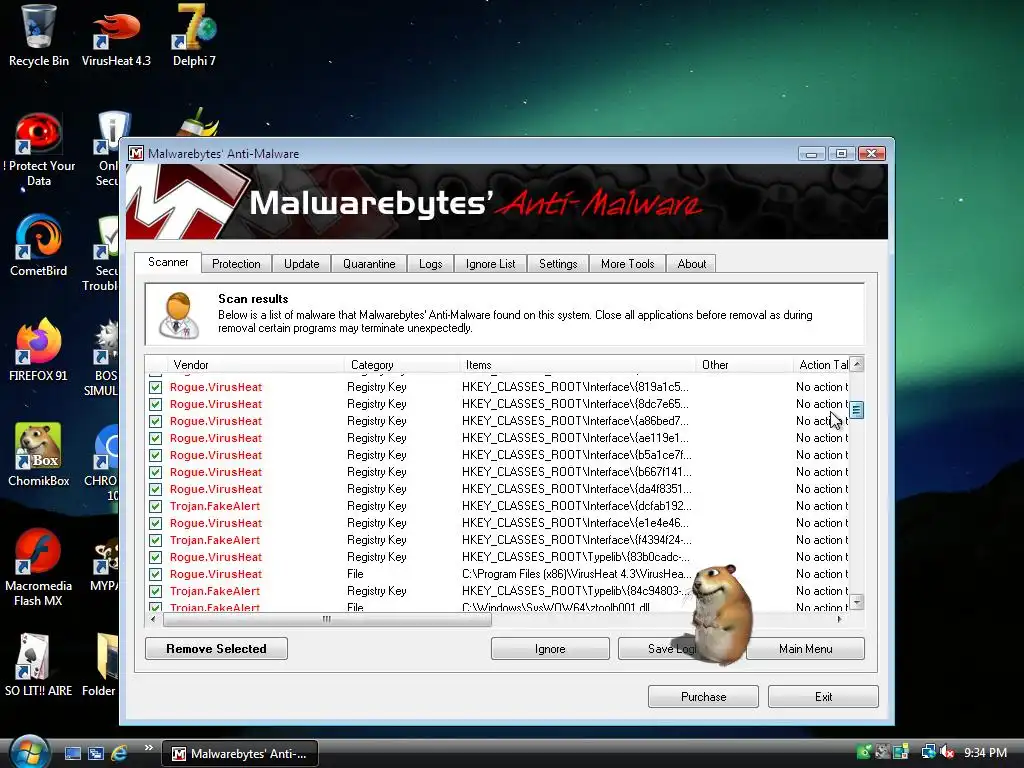Click the green tray icon left of the others
Image resolution: width=1024 pixels, height=768 pixels.
863,753
